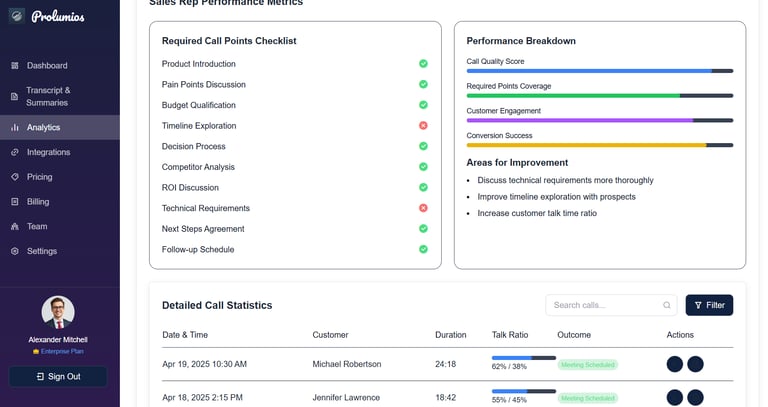Click the Settings gear icon
The image size is (768, 407).
(x=15, y=251)
